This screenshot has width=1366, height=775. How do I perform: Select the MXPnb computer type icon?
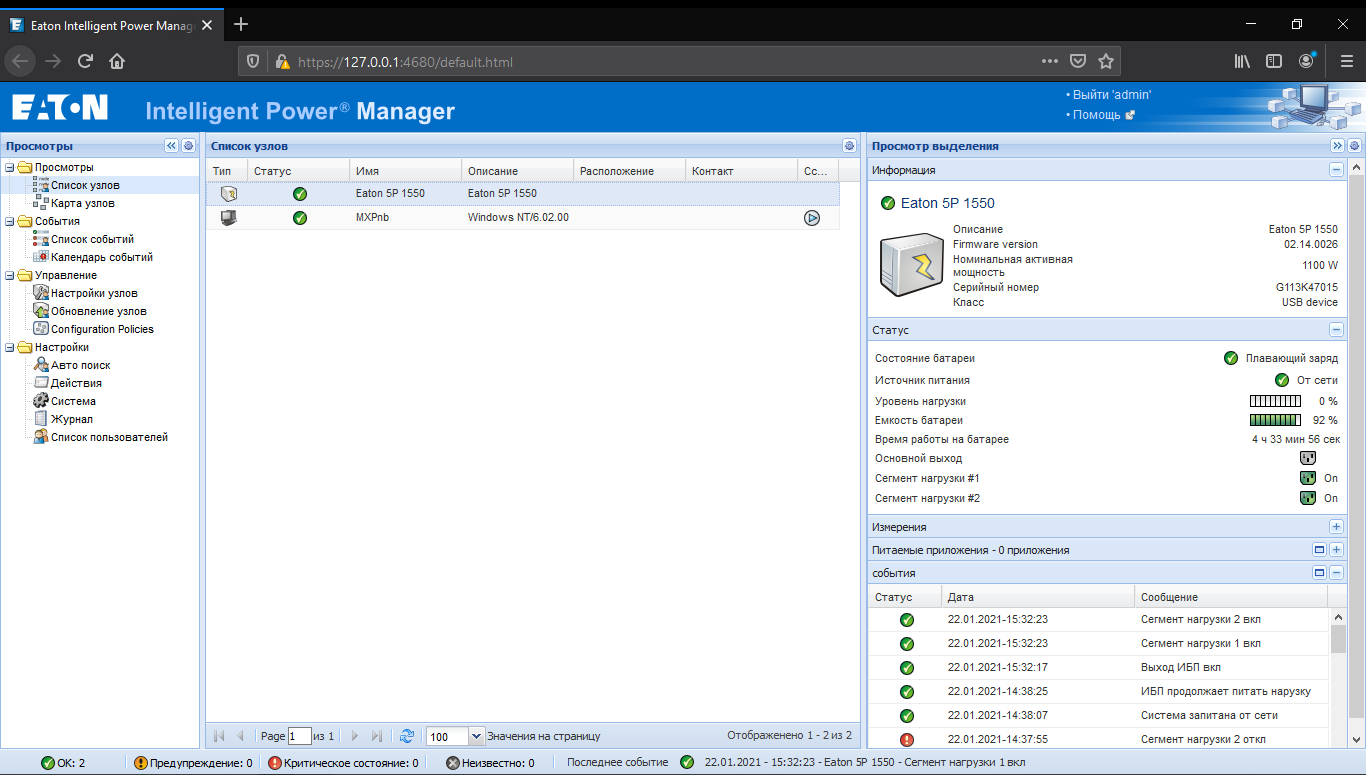coord(229,217)
